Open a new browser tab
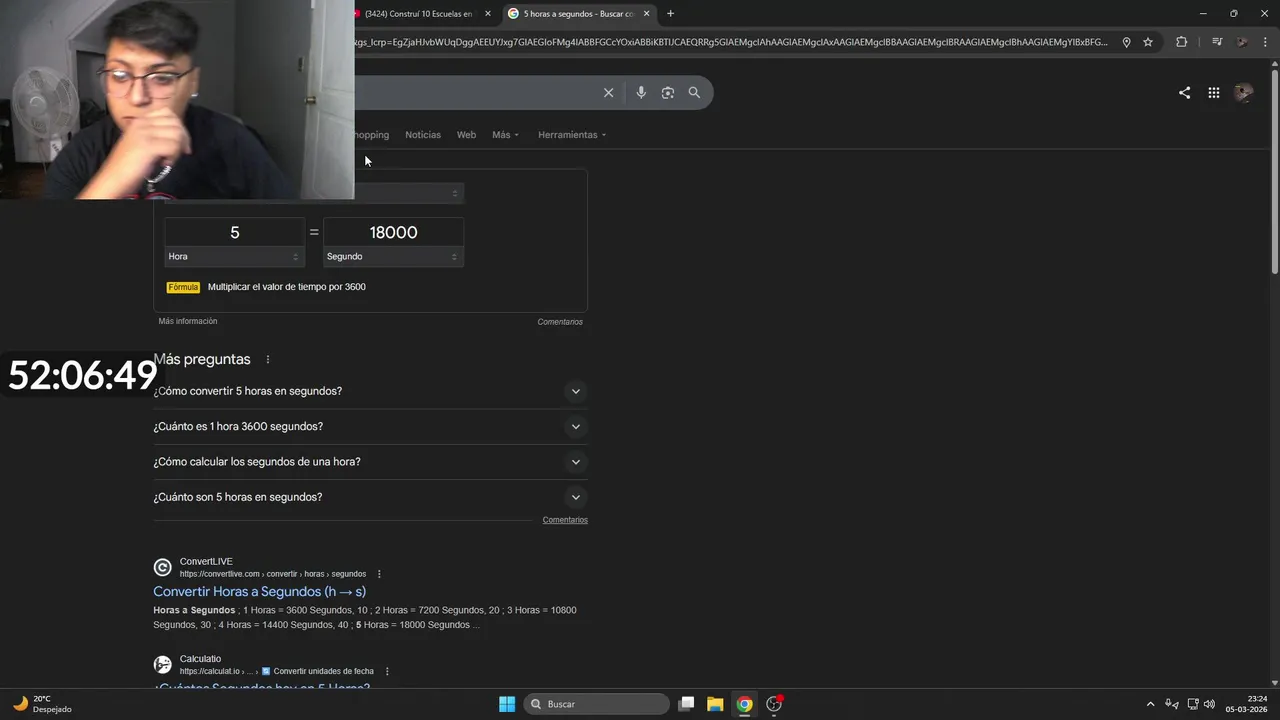This screenshot has height=720, width=1280. [670, 14]
